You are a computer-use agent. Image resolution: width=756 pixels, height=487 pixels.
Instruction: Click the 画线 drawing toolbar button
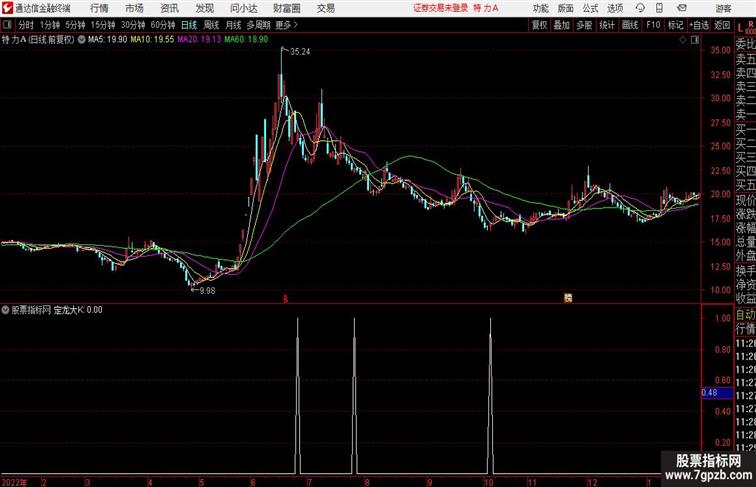point(630,25)
